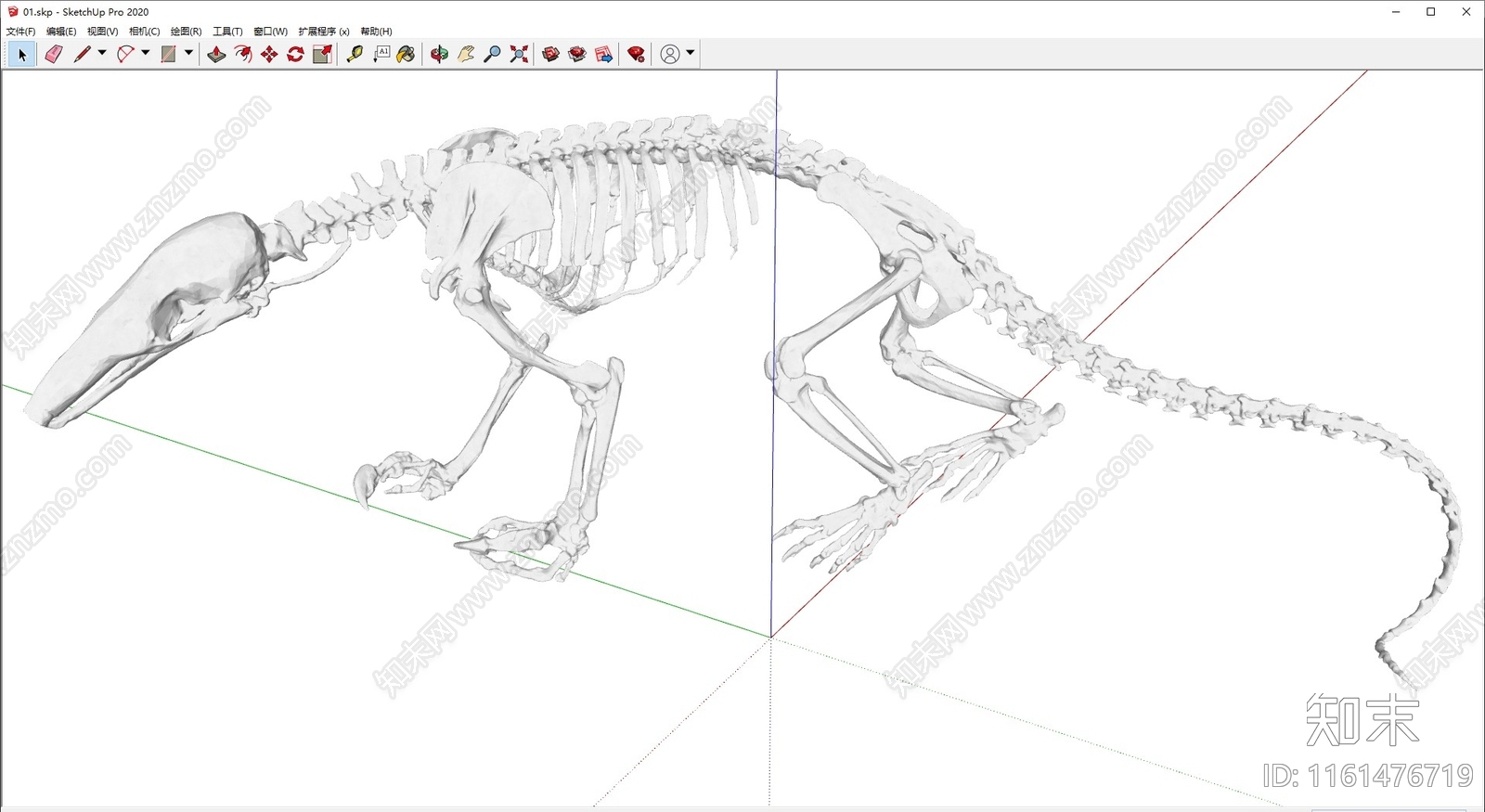The height and width of the screenshot is (812, 1485).
Task: Open the 视图(V) menu
Action: point(103,32)
